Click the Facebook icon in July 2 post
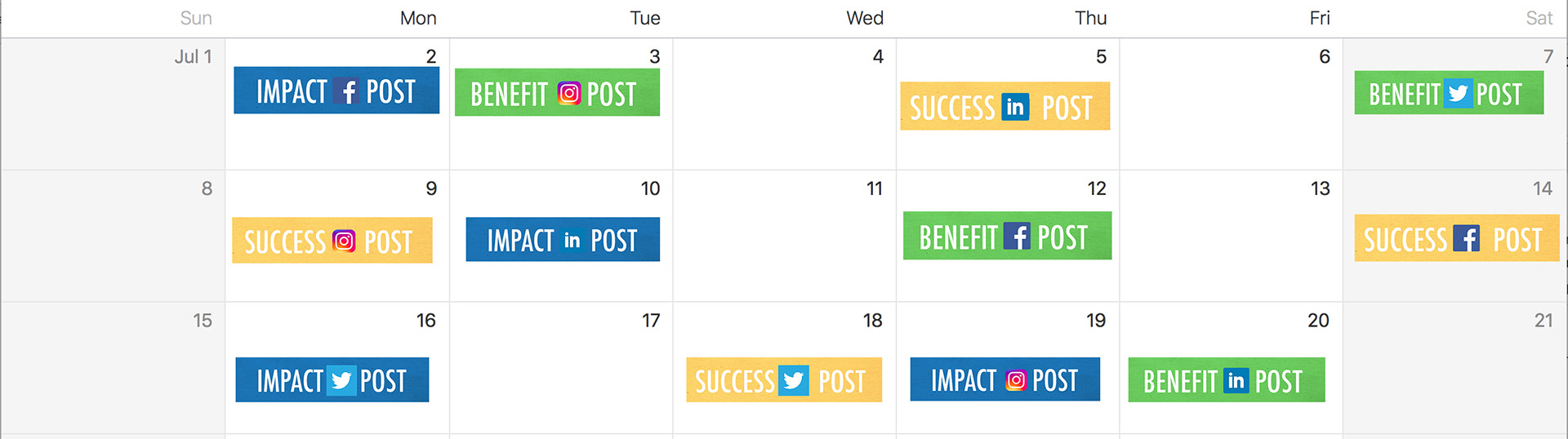This screenshot has height=439, width=1568. point(348,91)
